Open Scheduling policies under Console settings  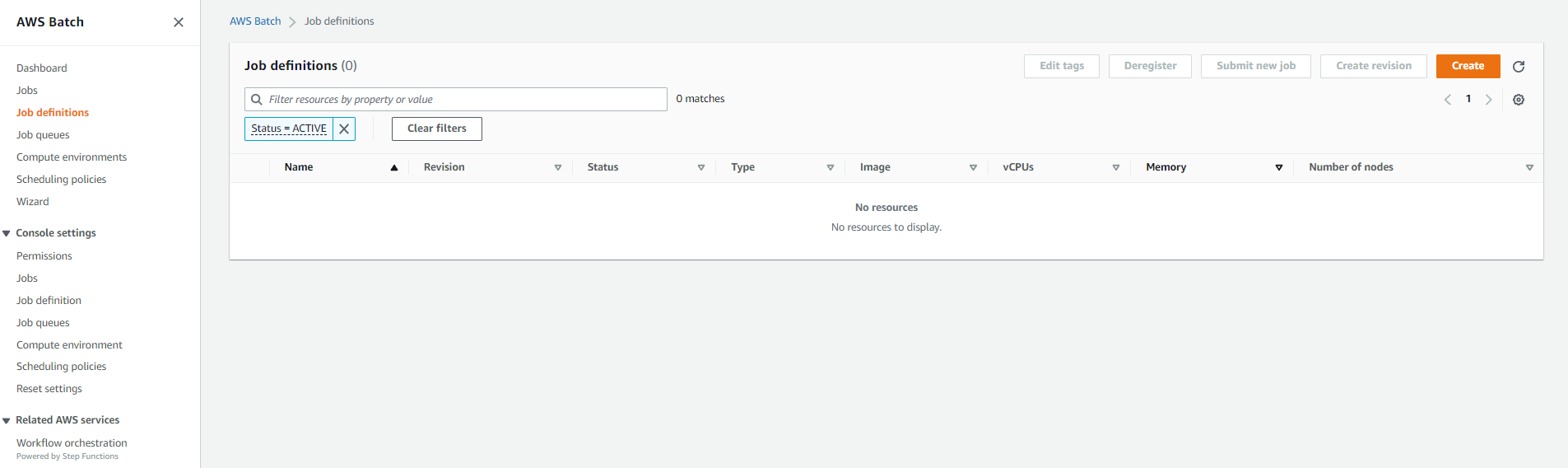62,367
